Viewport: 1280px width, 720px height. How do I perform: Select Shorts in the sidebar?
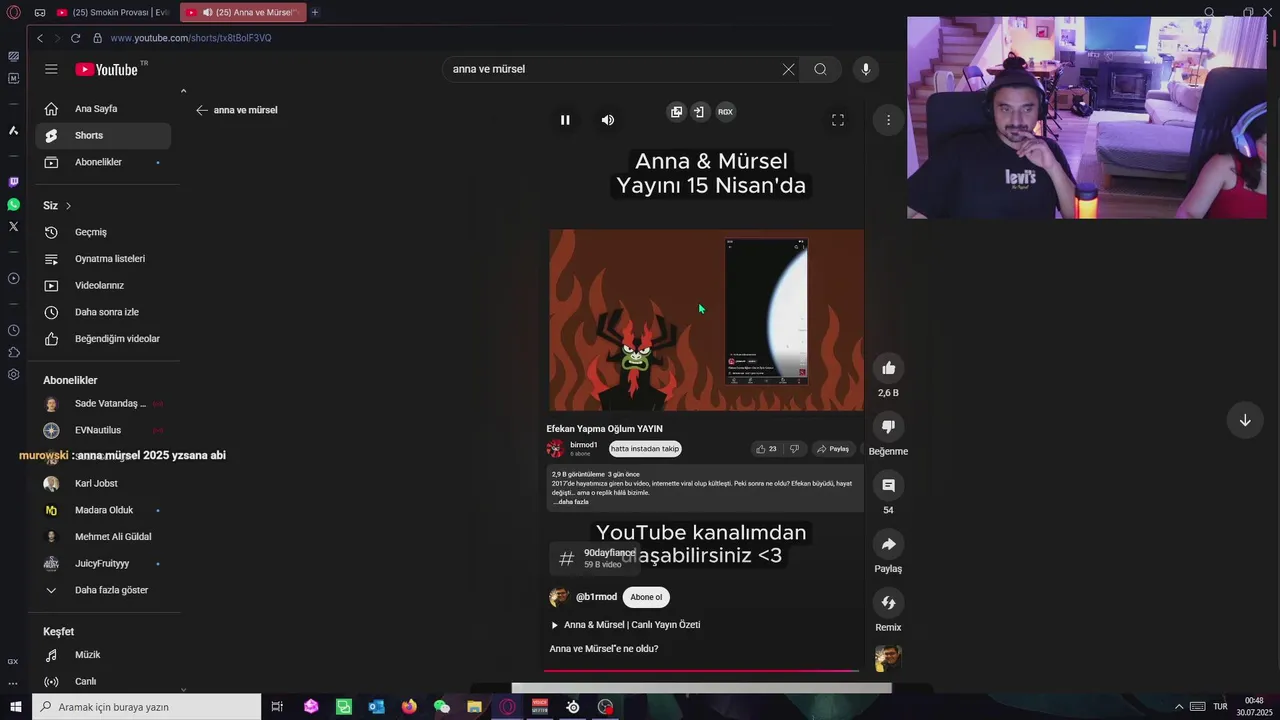click(x=103, y=135)
